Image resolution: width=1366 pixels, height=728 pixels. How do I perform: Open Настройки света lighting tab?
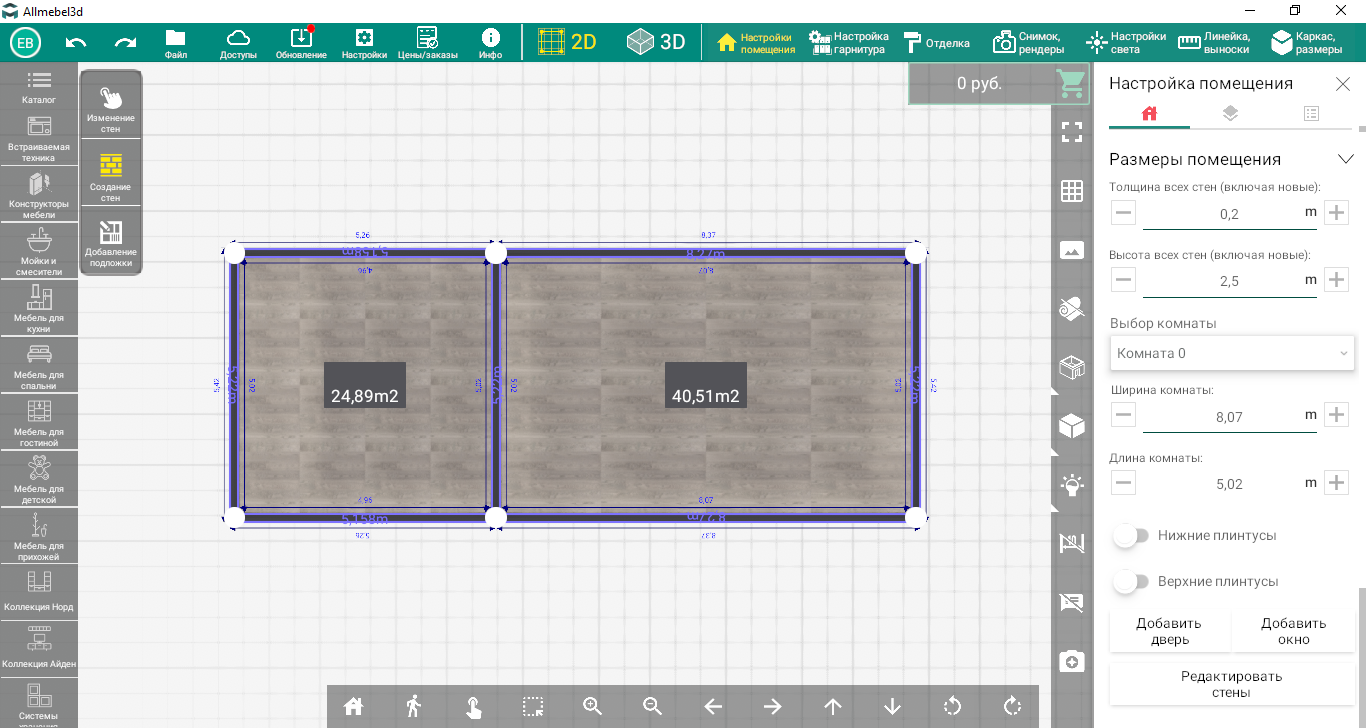(1126, 43)
